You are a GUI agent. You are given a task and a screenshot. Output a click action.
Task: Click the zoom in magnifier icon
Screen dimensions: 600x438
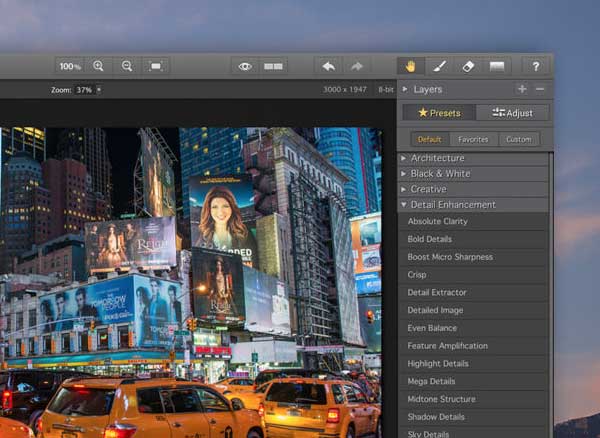[98, 66]
